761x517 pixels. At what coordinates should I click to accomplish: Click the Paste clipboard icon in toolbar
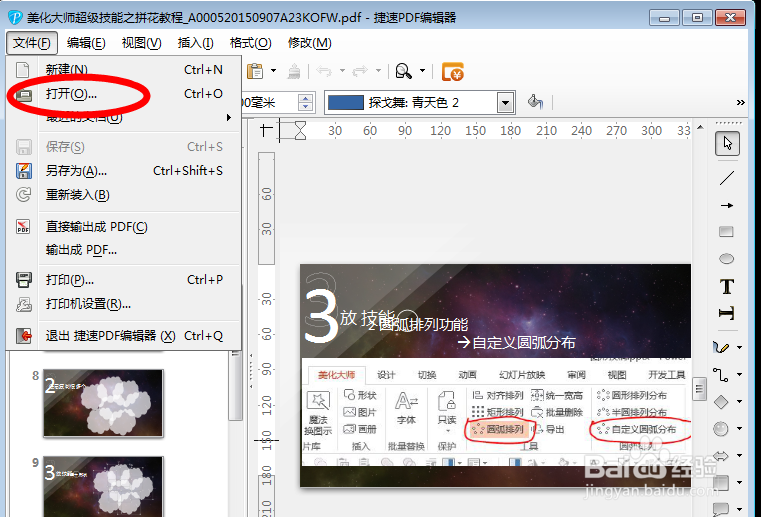[255, 71]
